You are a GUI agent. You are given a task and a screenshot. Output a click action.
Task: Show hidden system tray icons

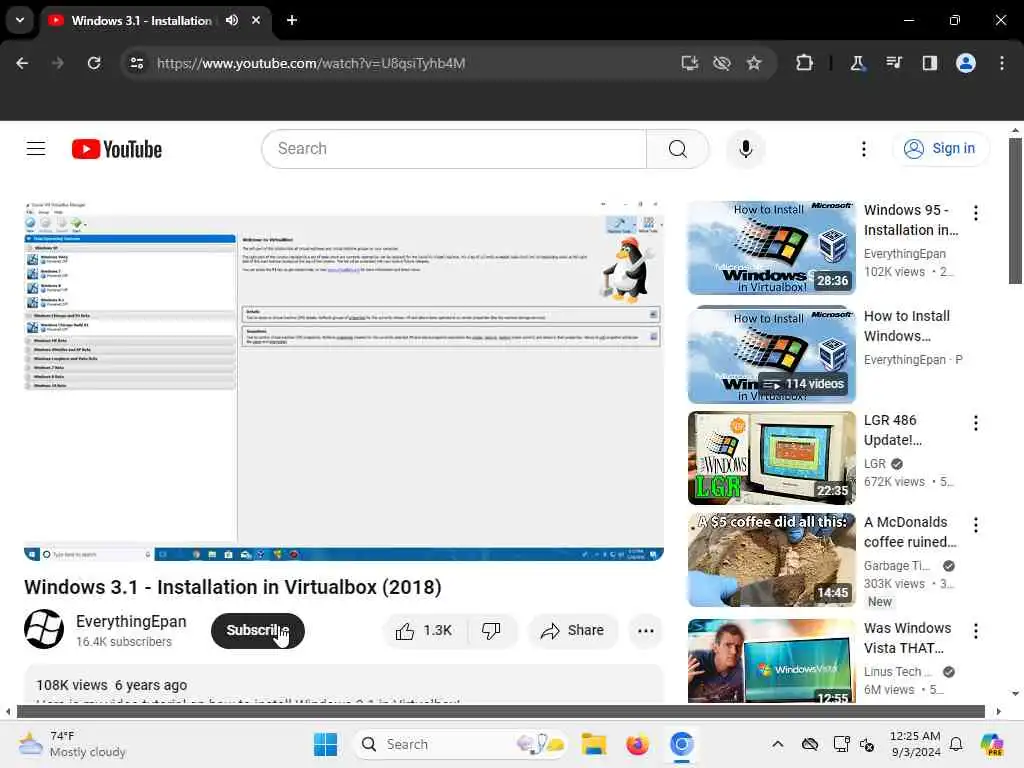tap(777, 744)
